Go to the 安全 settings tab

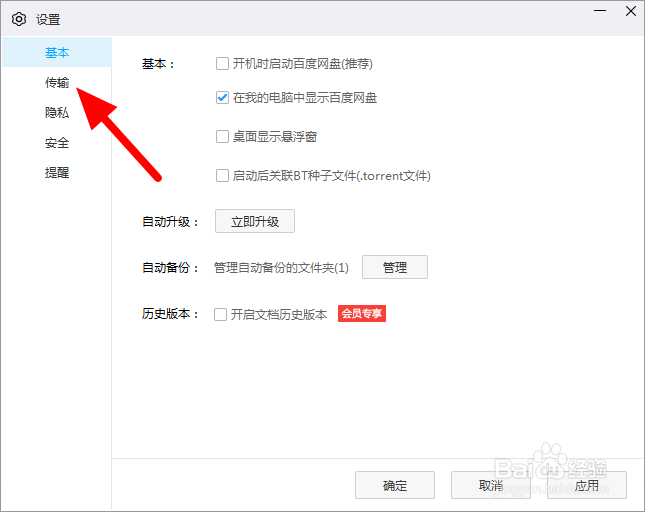tap(57, 143)
